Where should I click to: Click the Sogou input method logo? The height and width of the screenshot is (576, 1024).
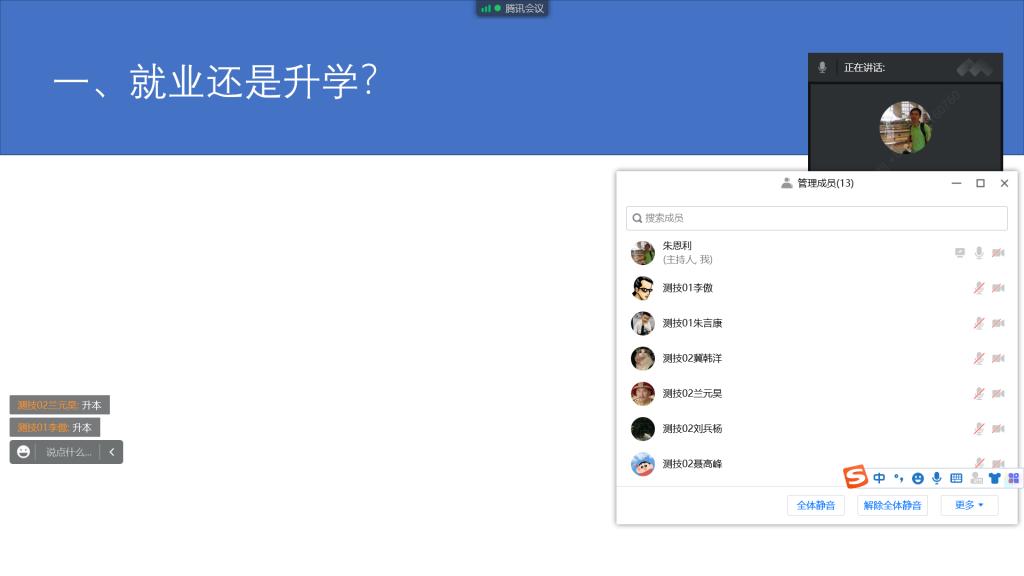[x=854, y=477]
